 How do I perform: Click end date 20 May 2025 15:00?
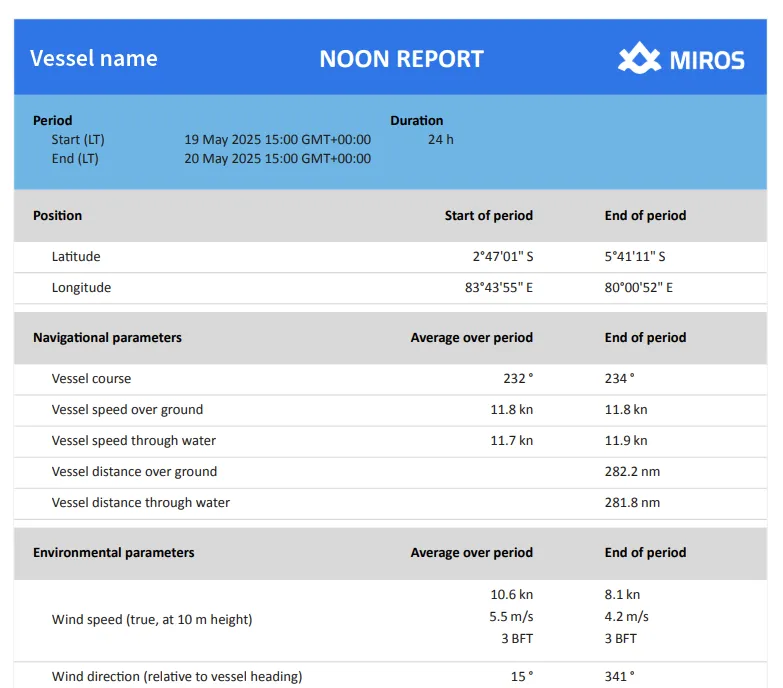point(278,158)
